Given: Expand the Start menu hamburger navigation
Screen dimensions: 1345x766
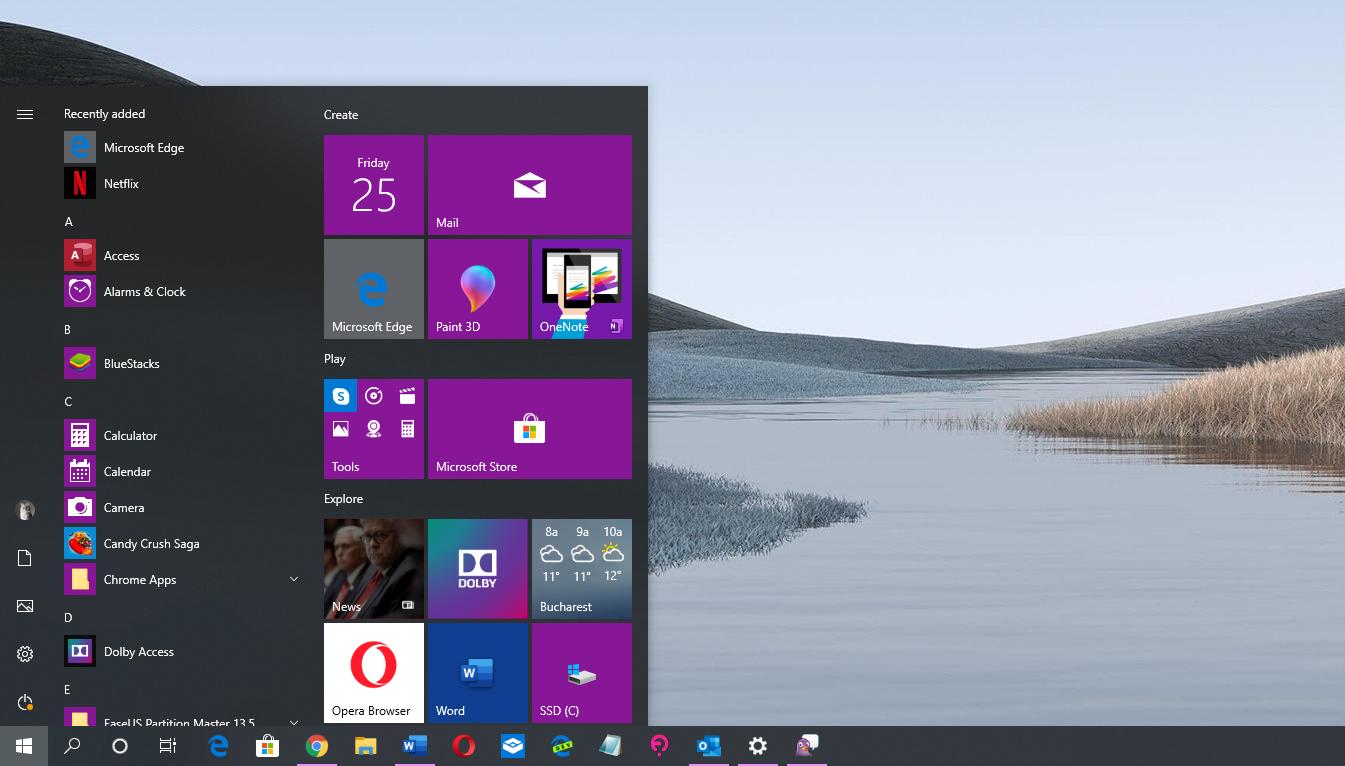Looking at the screenshot, I should click(x=25, y=115).
